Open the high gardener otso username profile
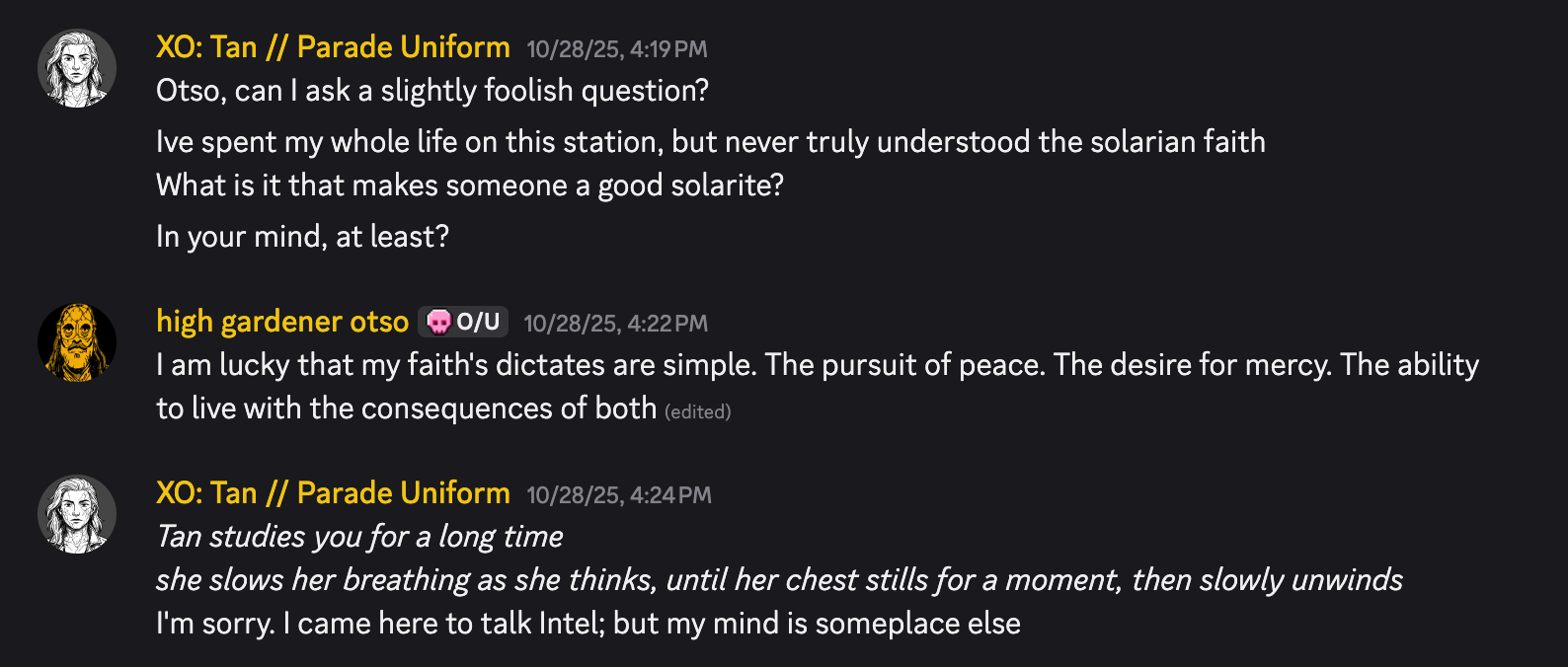The width and height of the screenshot is (1568, 667). pyautogui.click(x=282, y=322)
